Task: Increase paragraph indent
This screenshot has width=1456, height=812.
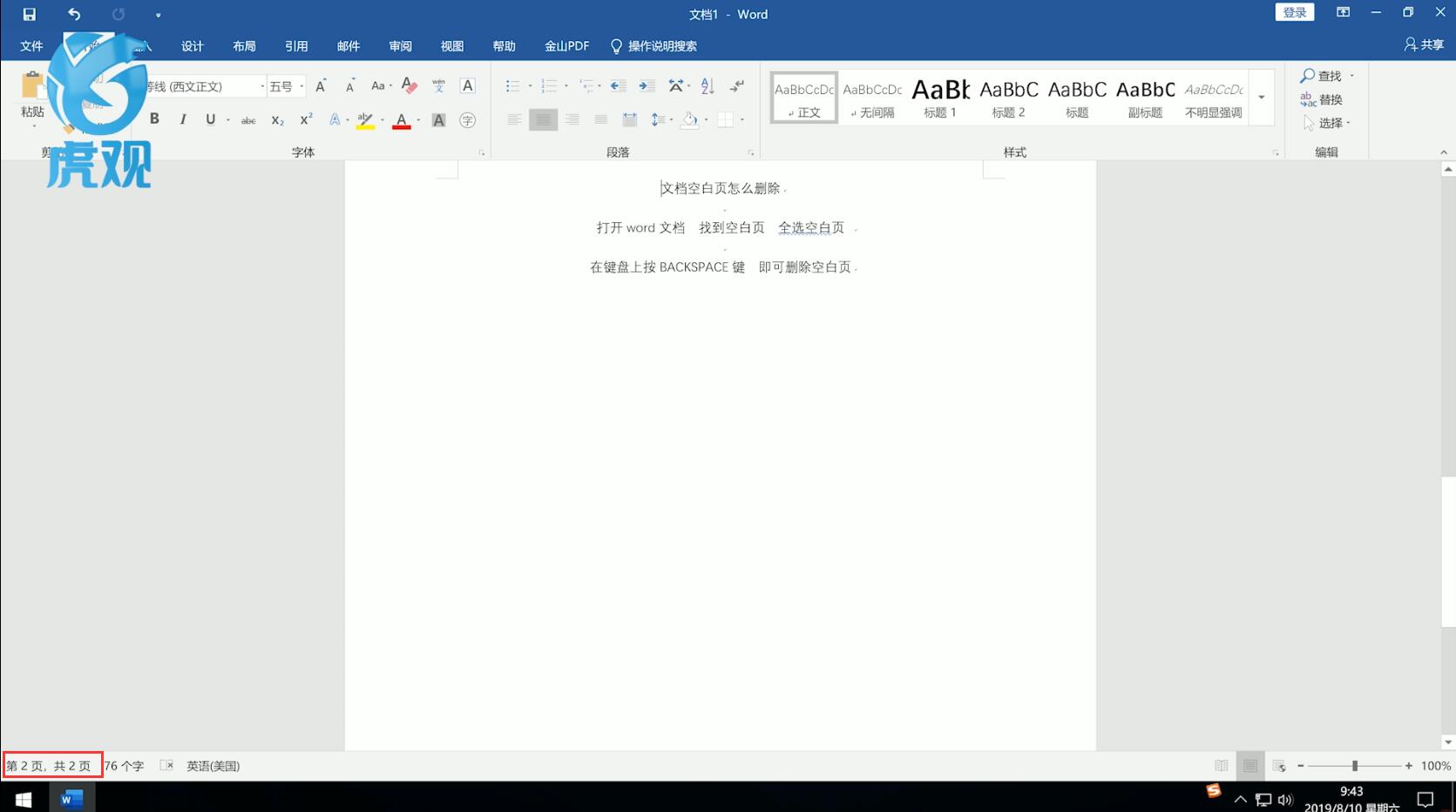Action: [647, 85]
